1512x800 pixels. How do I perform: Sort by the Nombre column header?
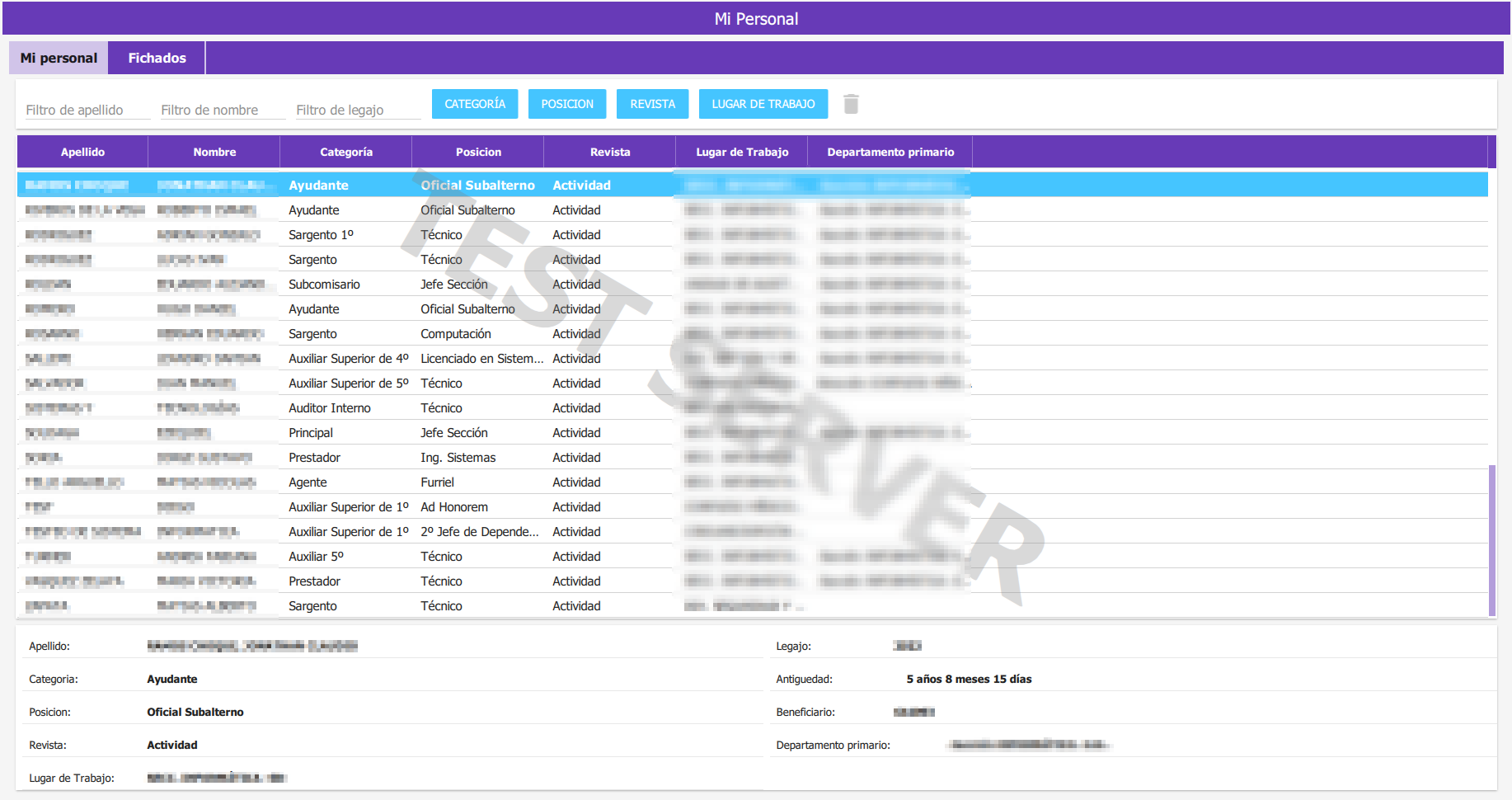click(x=214, y=152)
